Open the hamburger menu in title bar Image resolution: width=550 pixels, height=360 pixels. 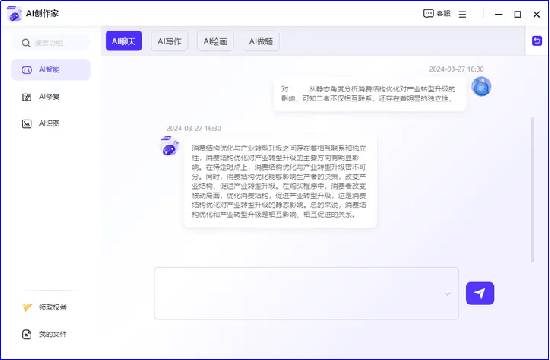tap(463, 14)
